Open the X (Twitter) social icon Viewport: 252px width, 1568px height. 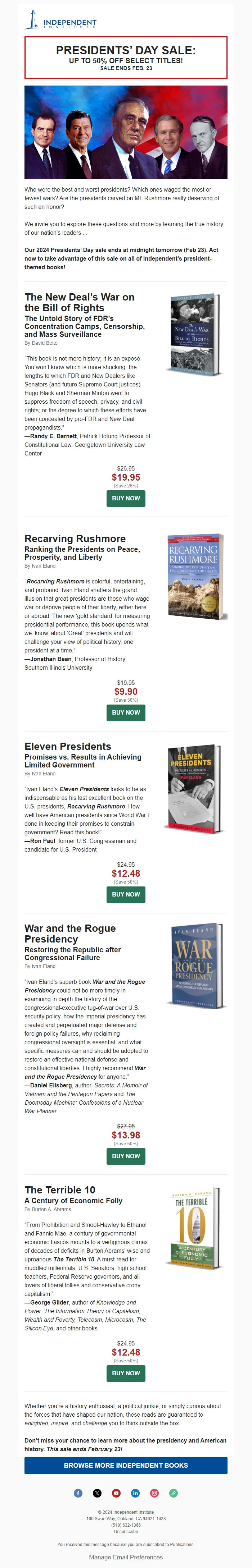(97, 1493)
